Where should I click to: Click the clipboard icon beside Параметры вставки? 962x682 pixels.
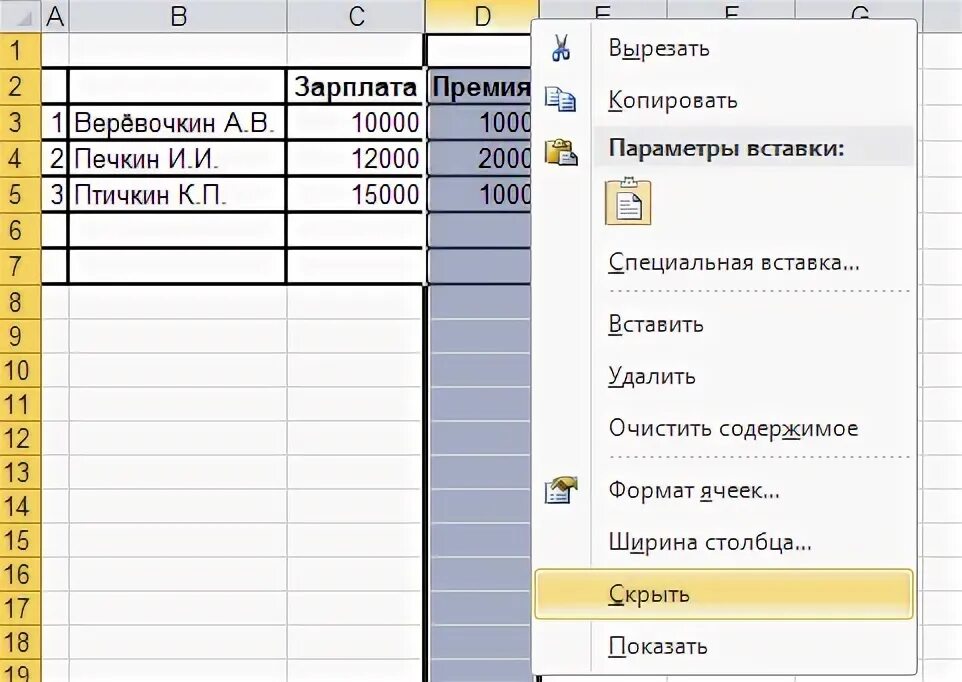[561, 151]
